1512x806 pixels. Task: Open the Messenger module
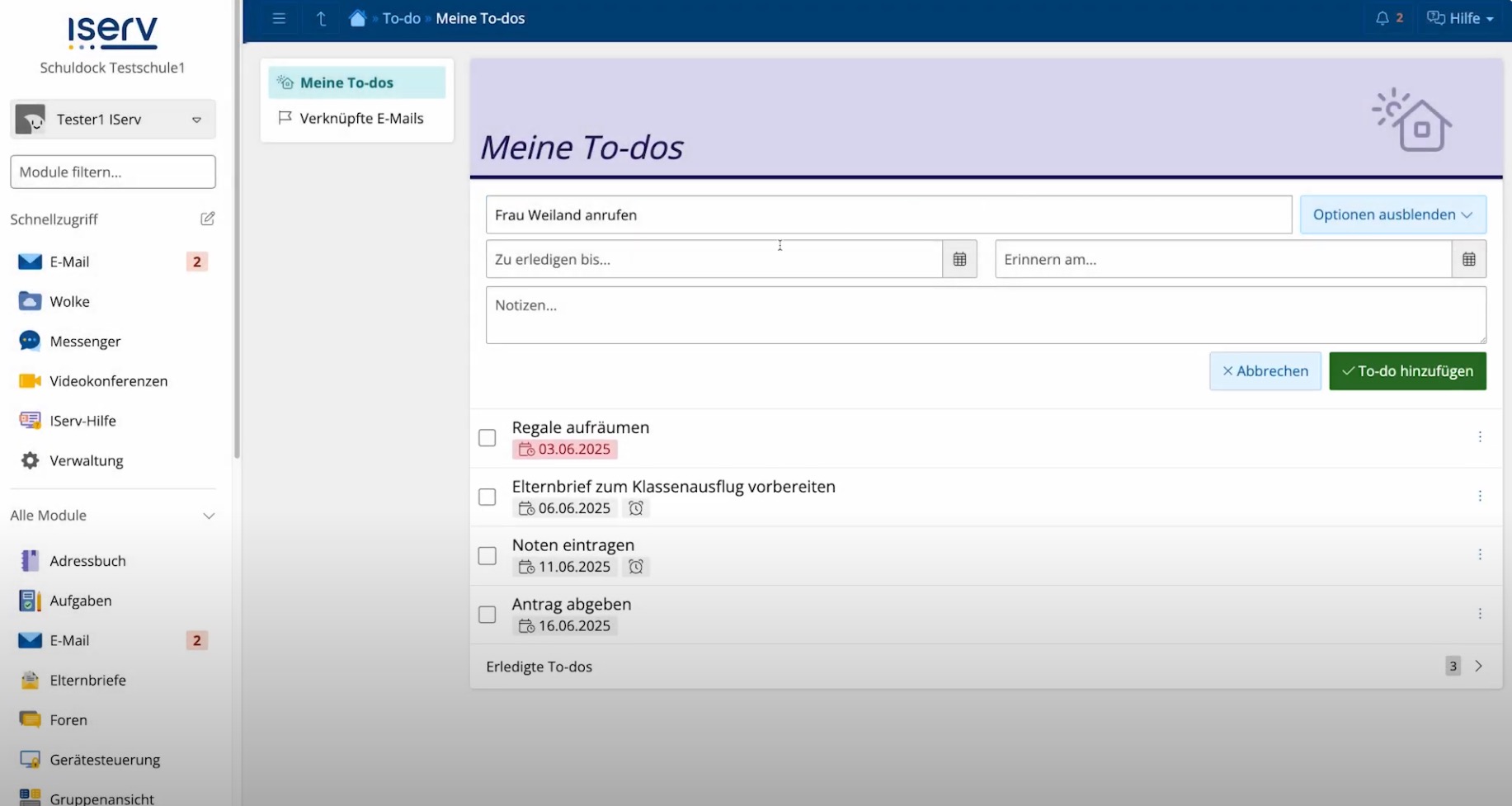87,341
